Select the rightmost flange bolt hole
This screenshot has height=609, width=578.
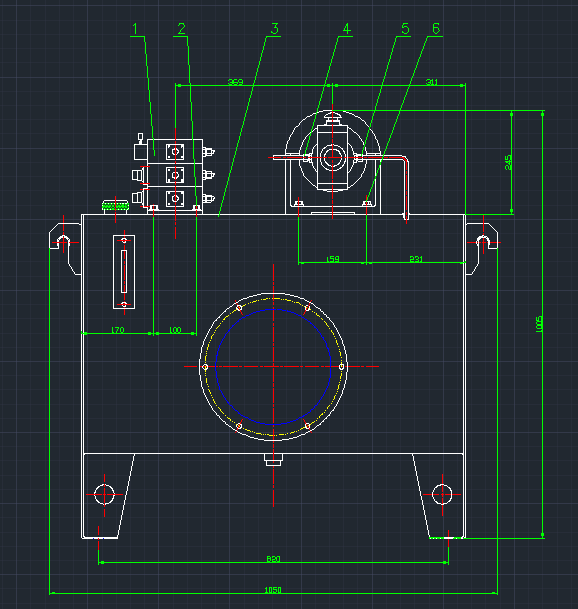tap(341, 367)
